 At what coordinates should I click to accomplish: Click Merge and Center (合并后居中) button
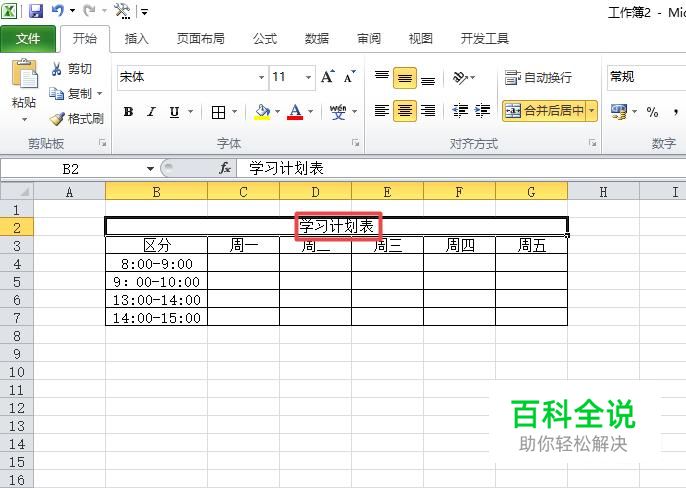[544, 111]
